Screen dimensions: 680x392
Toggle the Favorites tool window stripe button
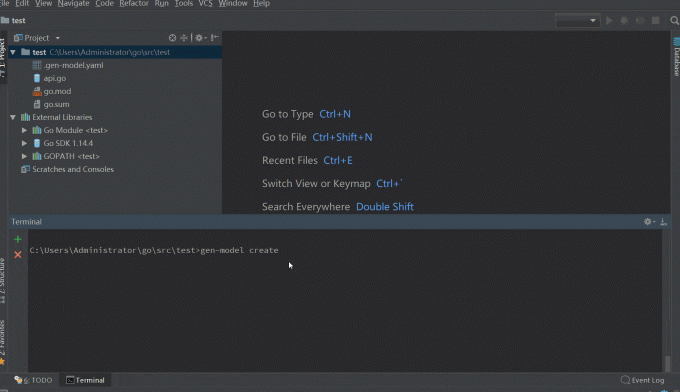3,343
